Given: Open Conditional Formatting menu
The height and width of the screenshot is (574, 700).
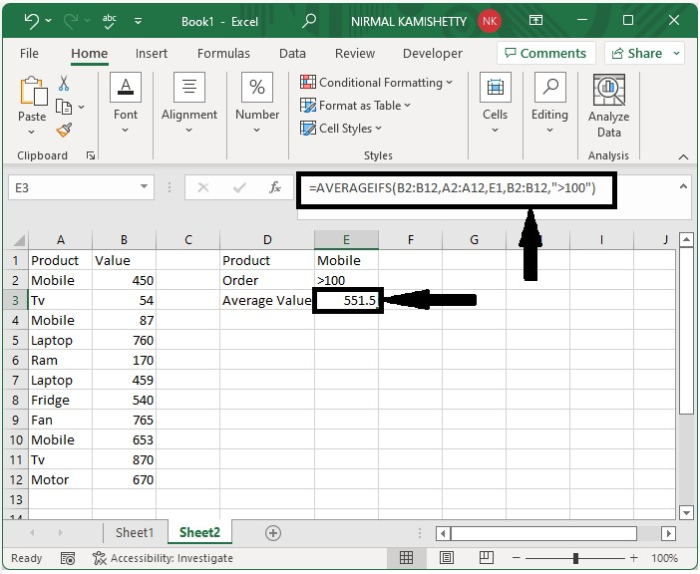Looking at the screenshot, I should (x=376, y=83).
